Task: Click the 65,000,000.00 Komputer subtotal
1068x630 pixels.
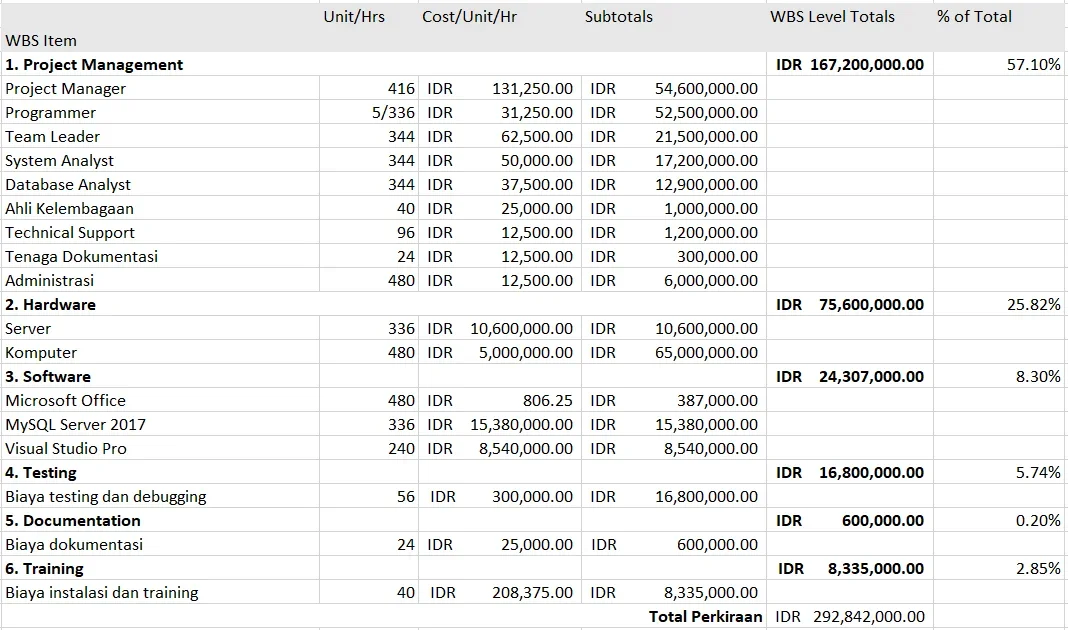Action: click(706, 352)
